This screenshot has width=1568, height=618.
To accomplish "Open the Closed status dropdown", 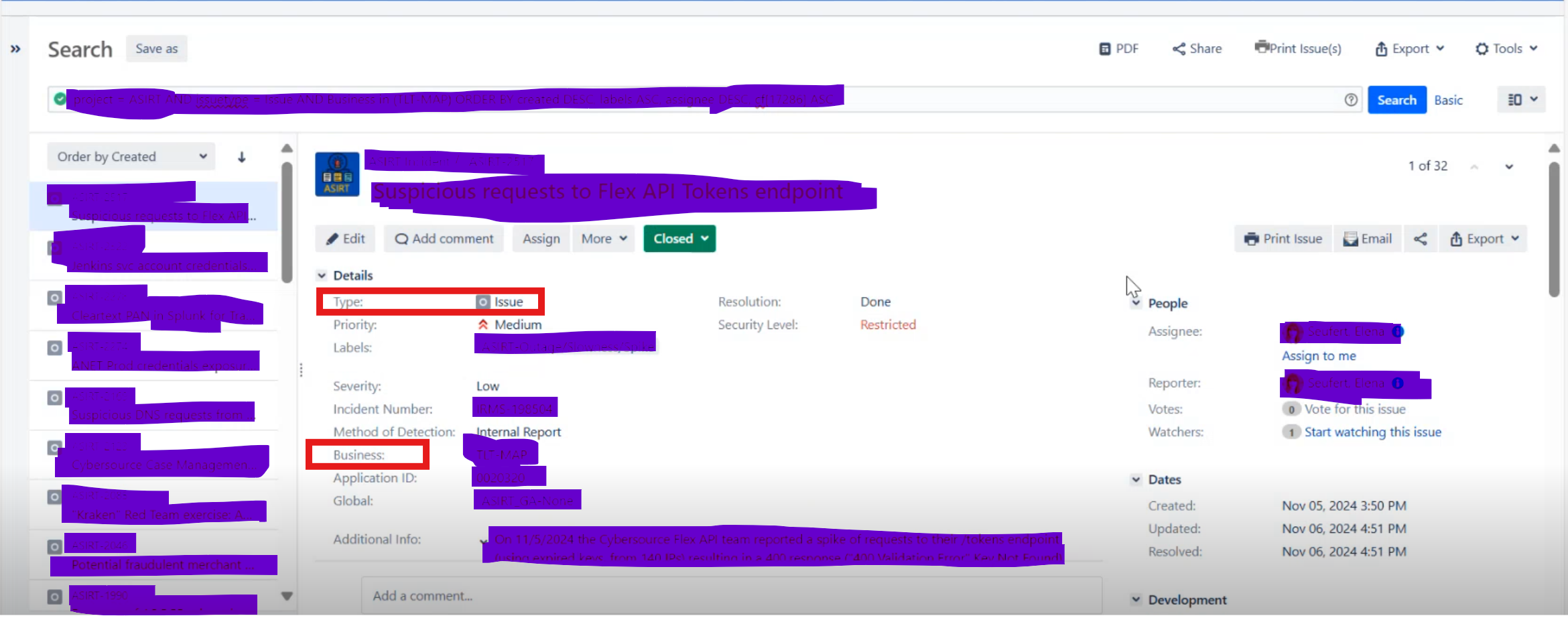I will [679, 239].
